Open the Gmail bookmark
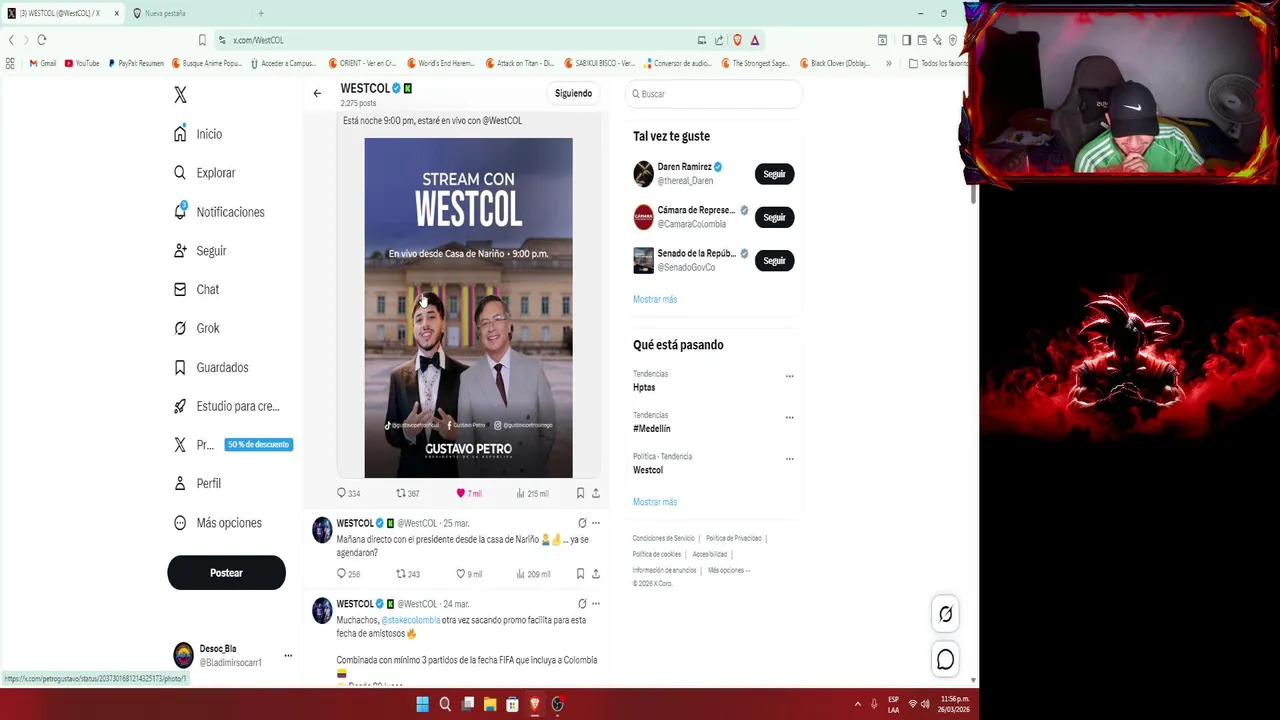Viewport: 1280px width, 720px height. point(43,63)
